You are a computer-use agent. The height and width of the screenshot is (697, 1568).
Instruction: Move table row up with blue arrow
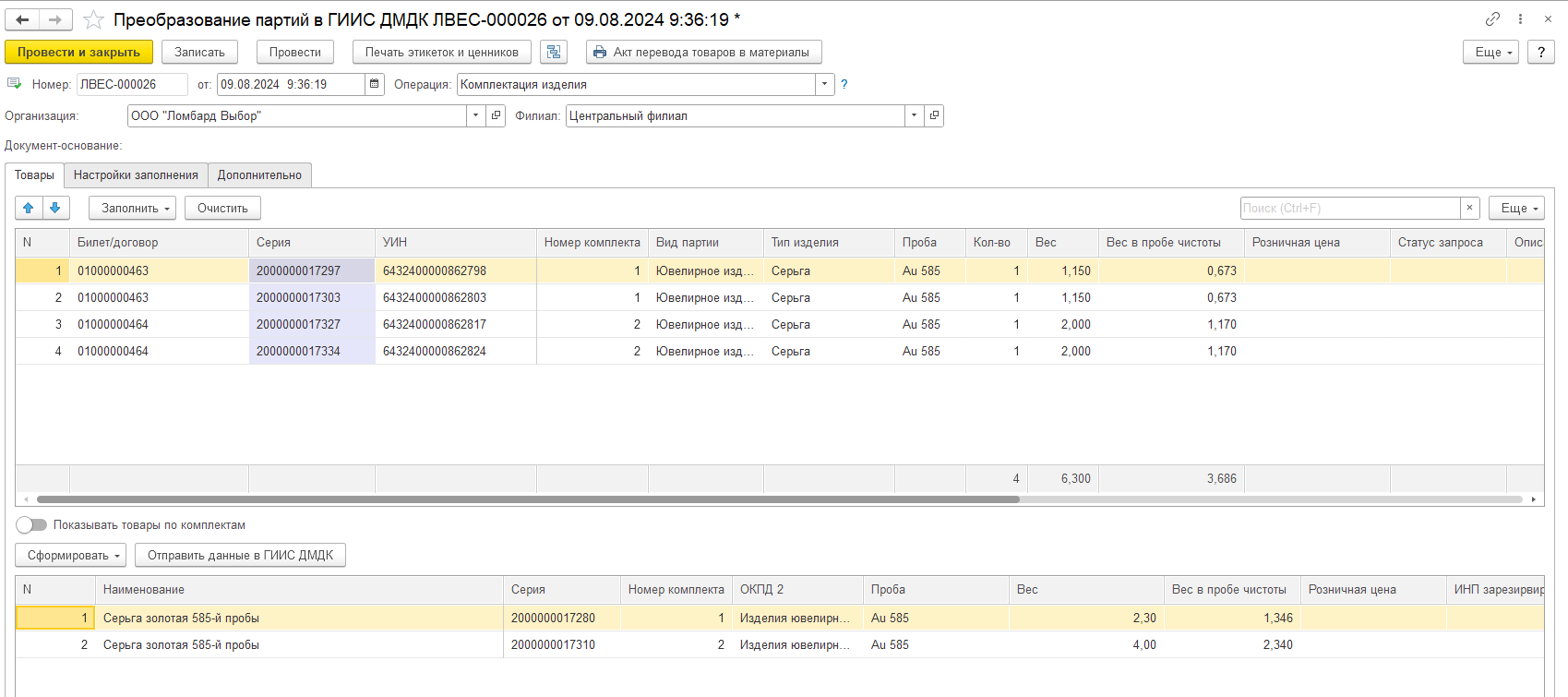[x=29, y=208]
